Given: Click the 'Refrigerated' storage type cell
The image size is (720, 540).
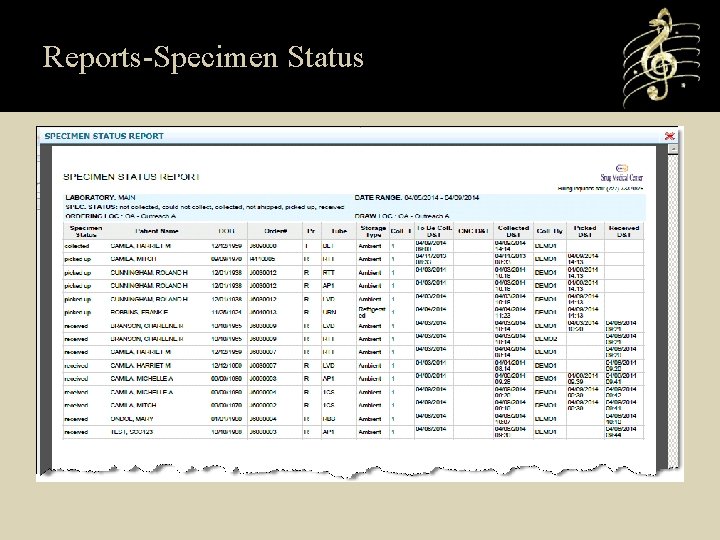Looking at the screenshot, I should click(372, 312).
